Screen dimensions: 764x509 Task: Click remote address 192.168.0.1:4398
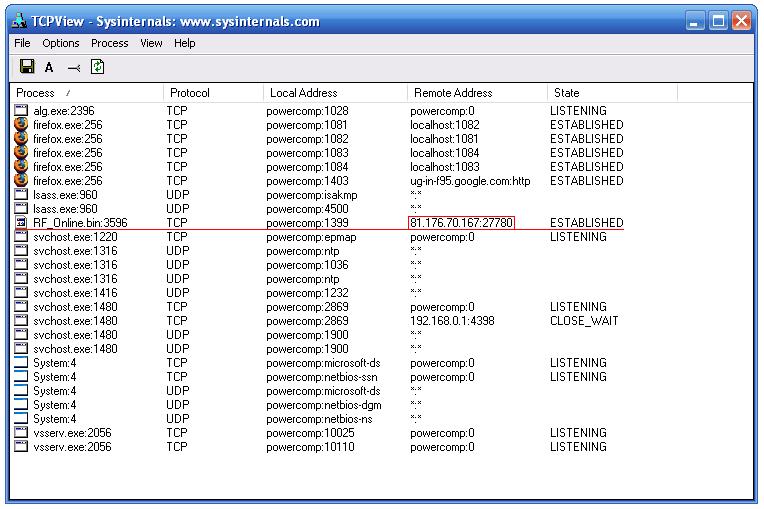[452, 320]
